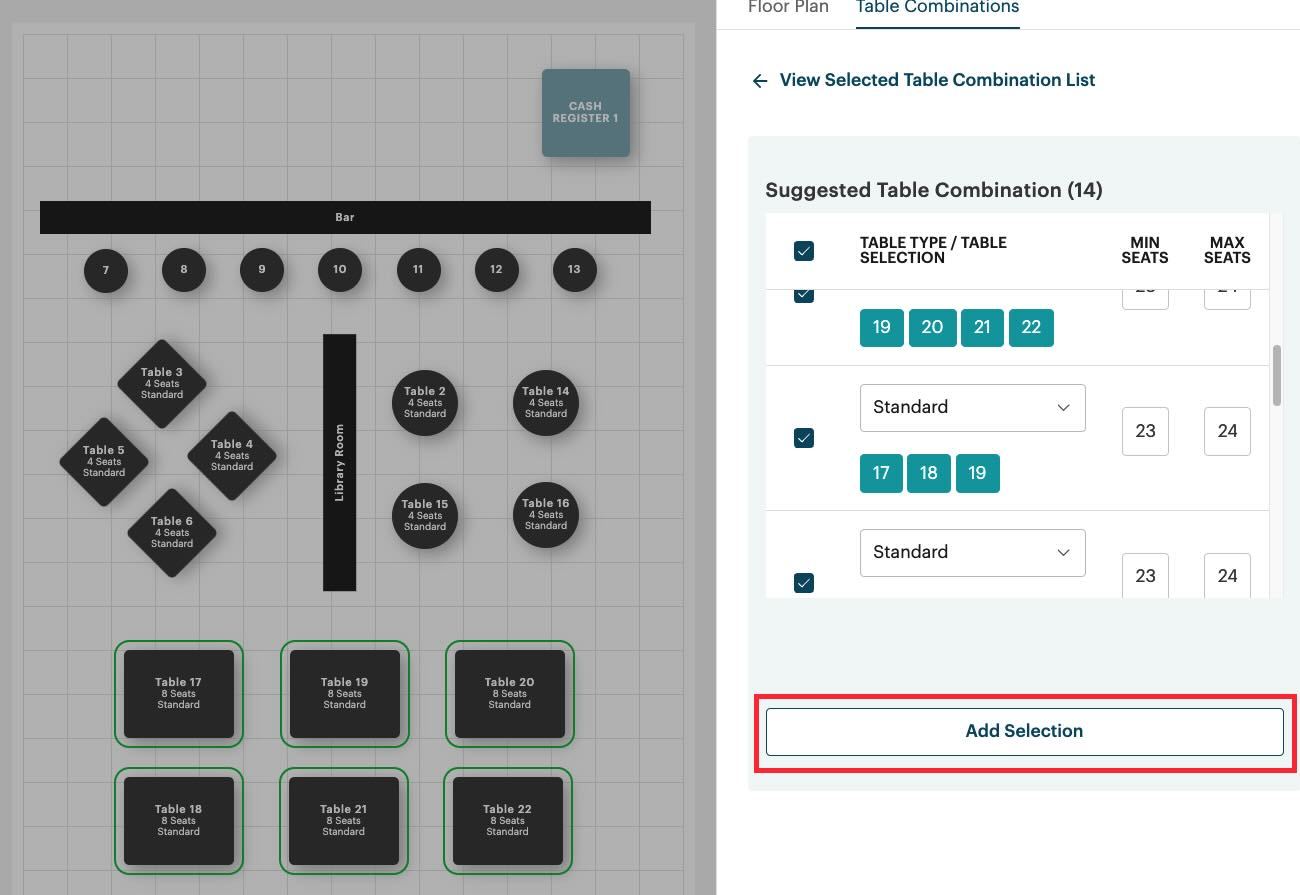Select Table 17 on the floor plan

(x=178, y=693)
